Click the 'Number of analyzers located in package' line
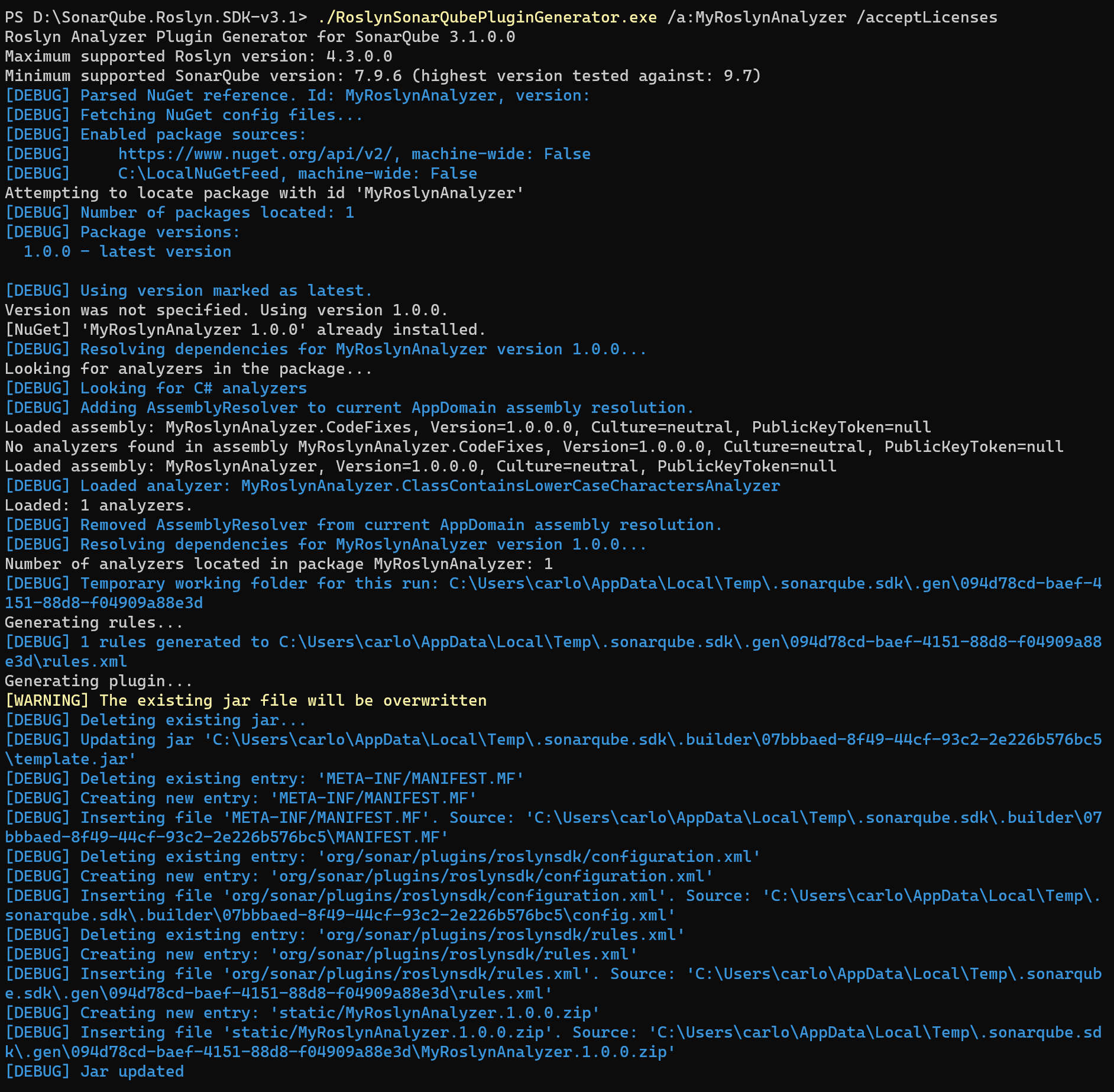The image size is (1114, 1092). (279, 564)
